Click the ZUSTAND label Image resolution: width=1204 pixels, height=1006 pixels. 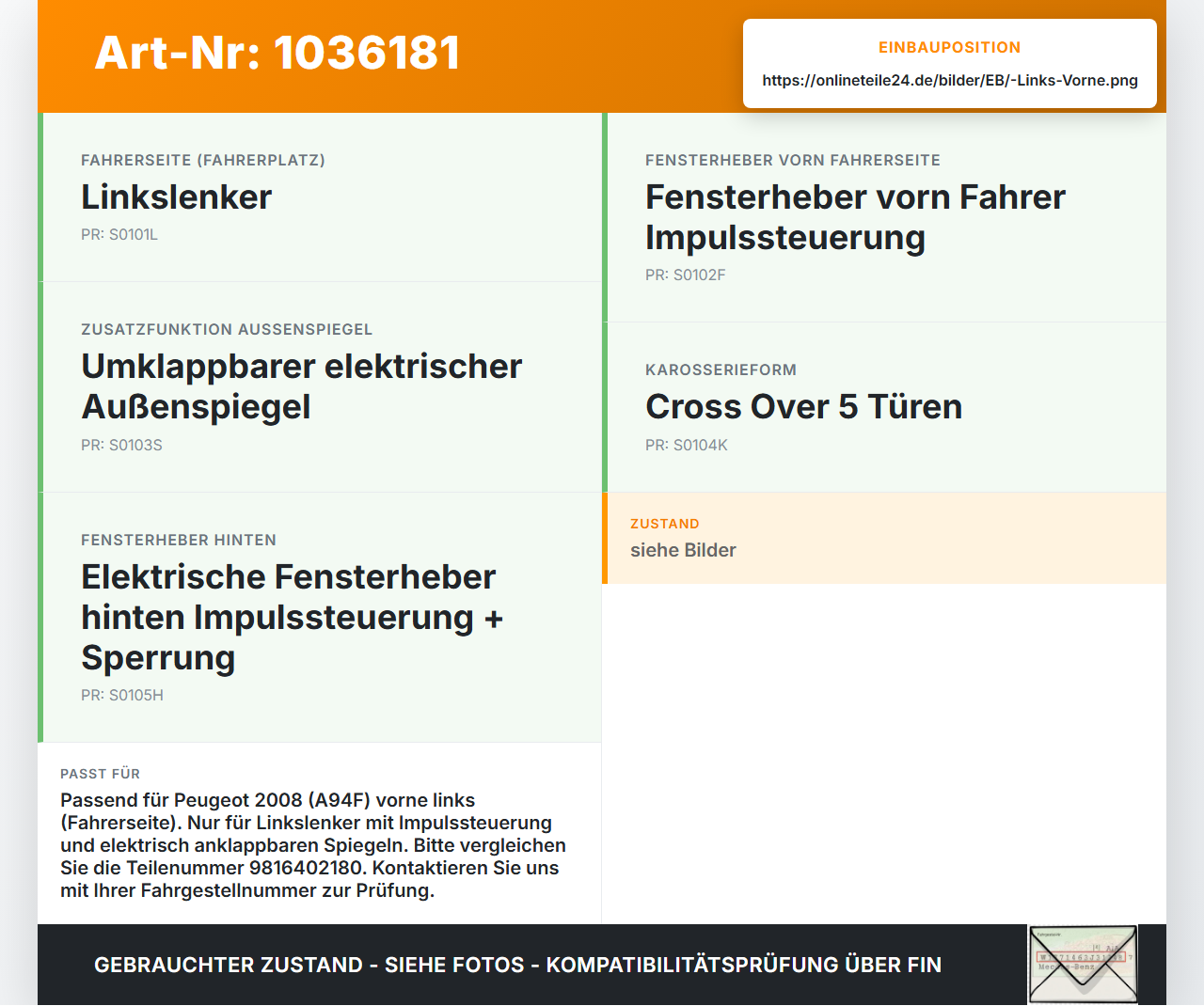click(x=665, y=524)
